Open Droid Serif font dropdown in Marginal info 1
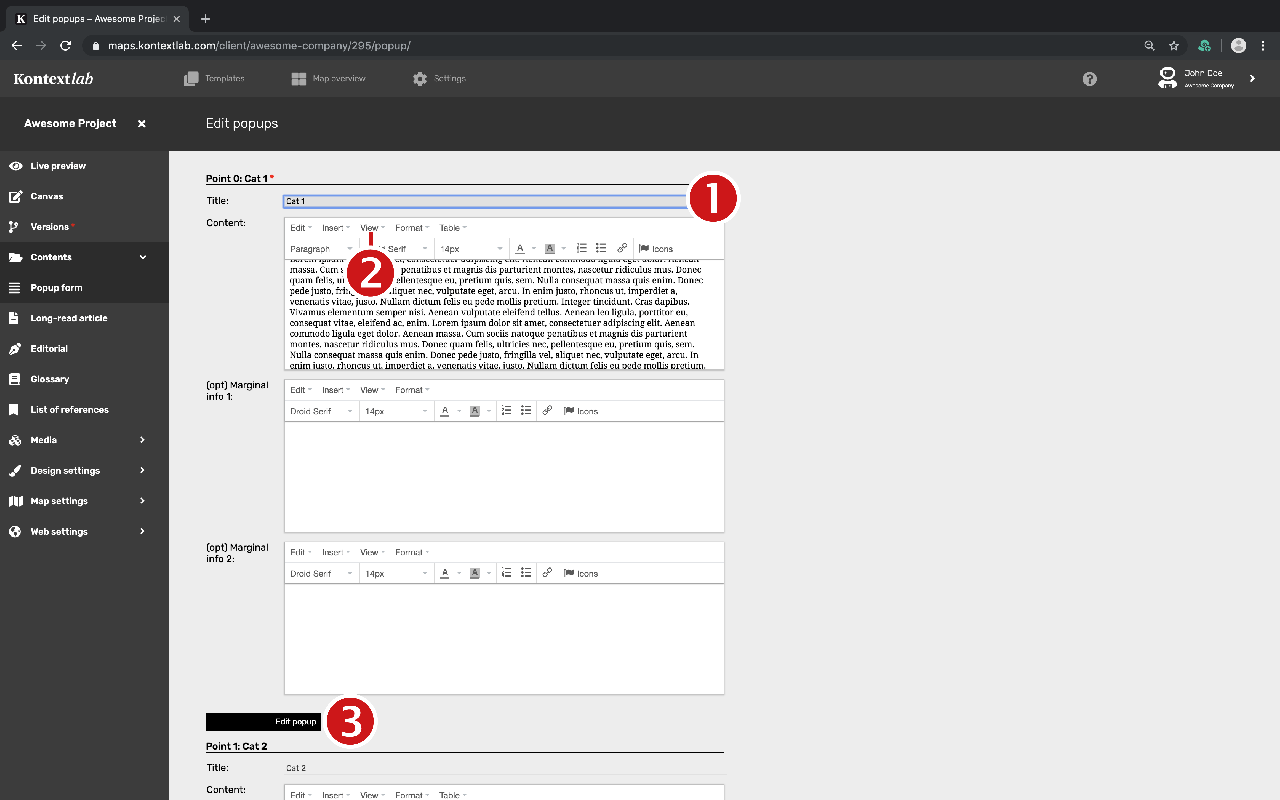Viewport: 1280px width, 800px height. [321, 411]
